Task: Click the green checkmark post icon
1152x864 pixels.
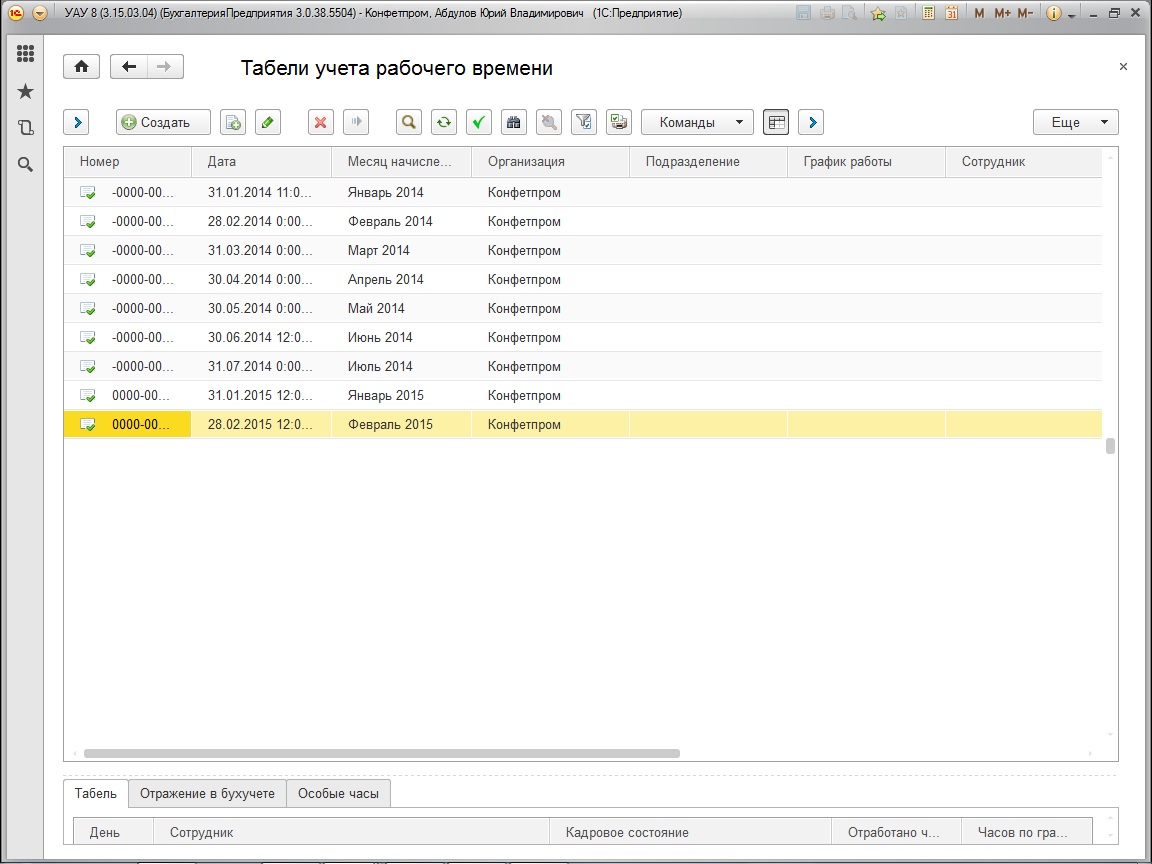Action: pos(478,122)
